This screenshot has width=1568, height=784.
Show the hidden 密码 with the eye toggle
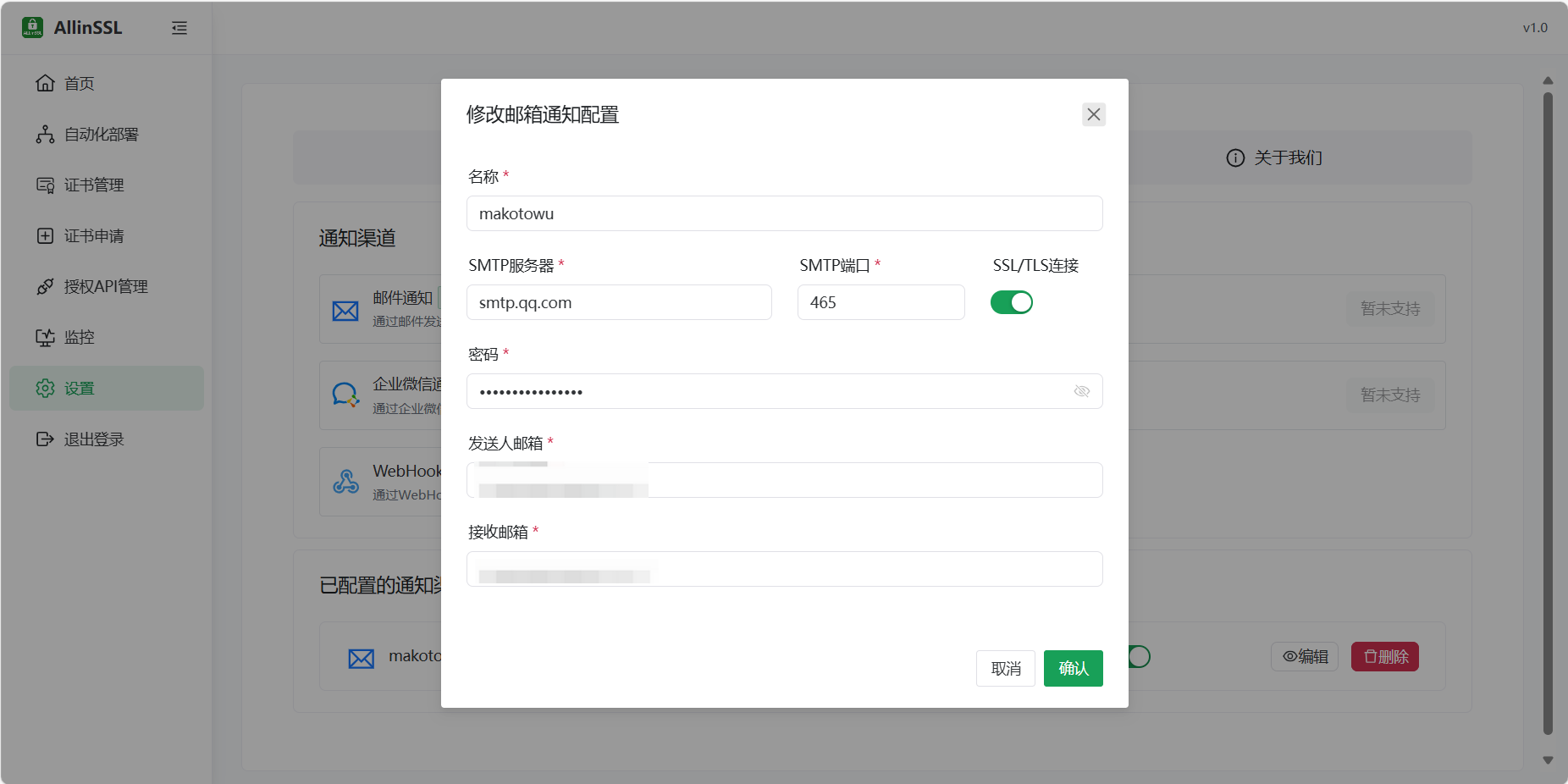point(1081,391)
